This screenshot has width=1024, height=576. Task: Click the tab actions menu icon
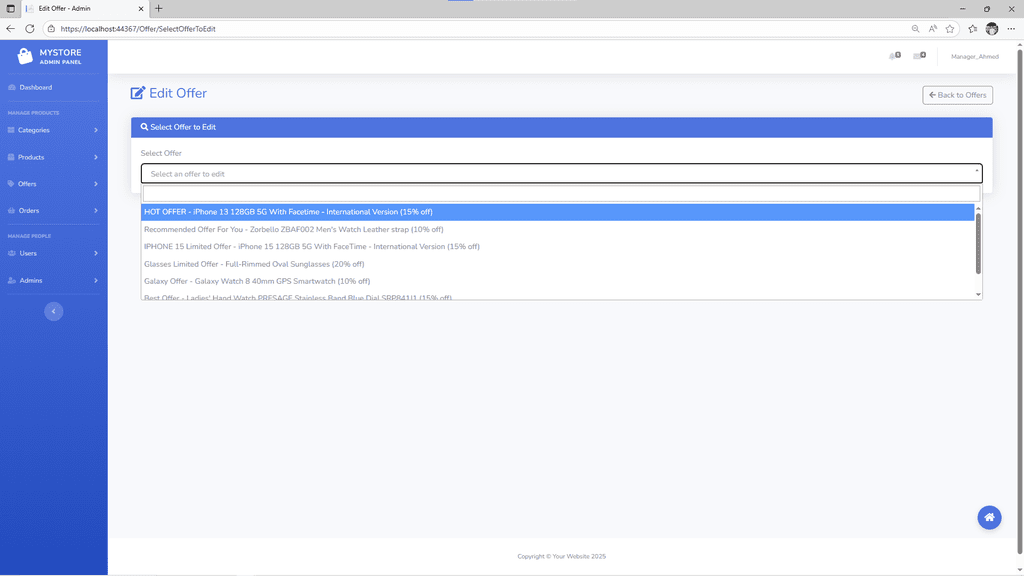tap(10, 8)
